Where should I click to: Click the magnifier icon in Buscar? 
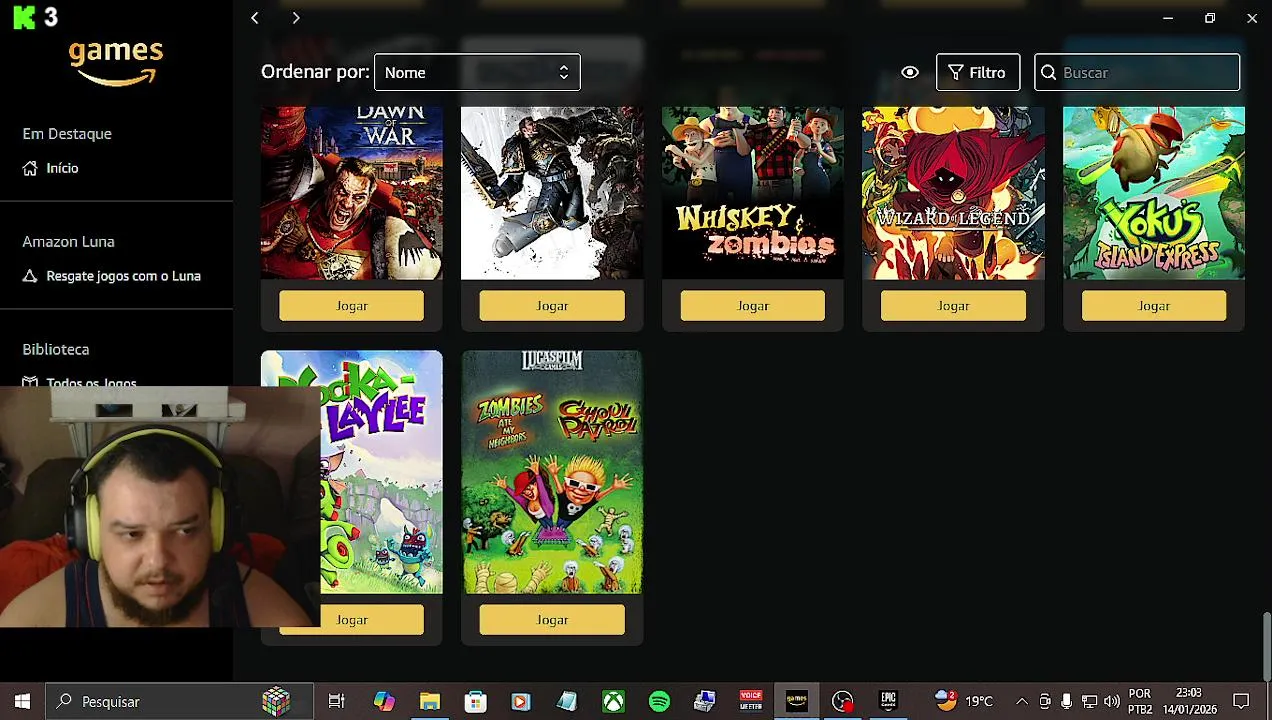click(x=1048, y=72)
